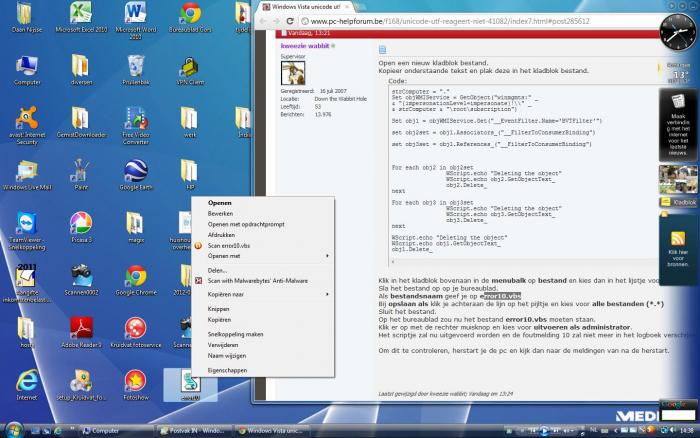The image size is (700, 438).
Task: Choose 'Openen met opdrachtprompt' menu entry
Action: tap(246, 224)
